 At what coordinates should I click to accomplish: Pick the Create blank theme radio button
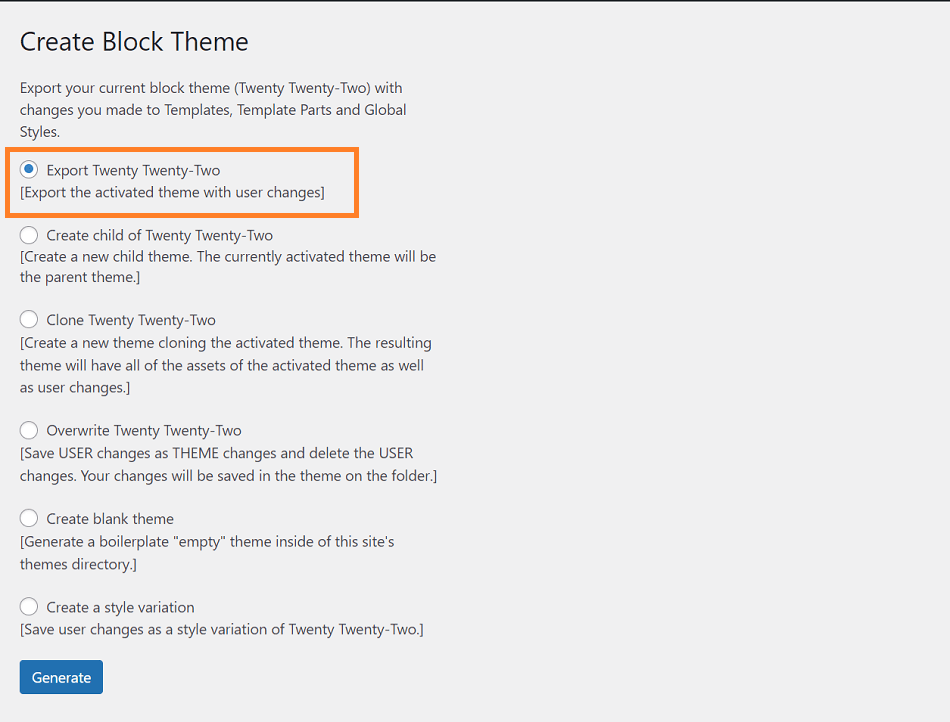click(x=28, y=518)
